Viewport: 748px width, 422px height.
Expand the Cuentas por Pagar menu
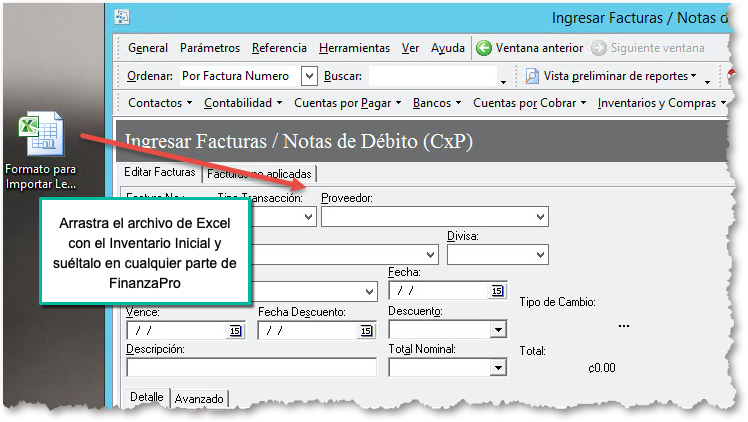pyautogui.click(x=348, y=103)
